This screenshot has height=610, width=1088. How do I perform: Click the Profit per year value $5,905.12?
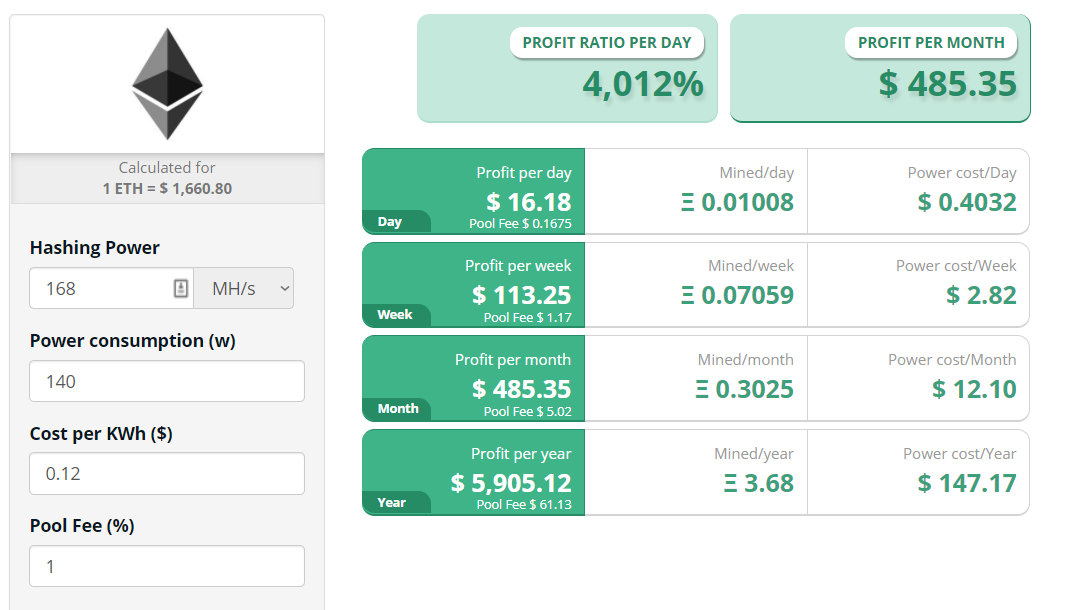(x=511, y=482)
